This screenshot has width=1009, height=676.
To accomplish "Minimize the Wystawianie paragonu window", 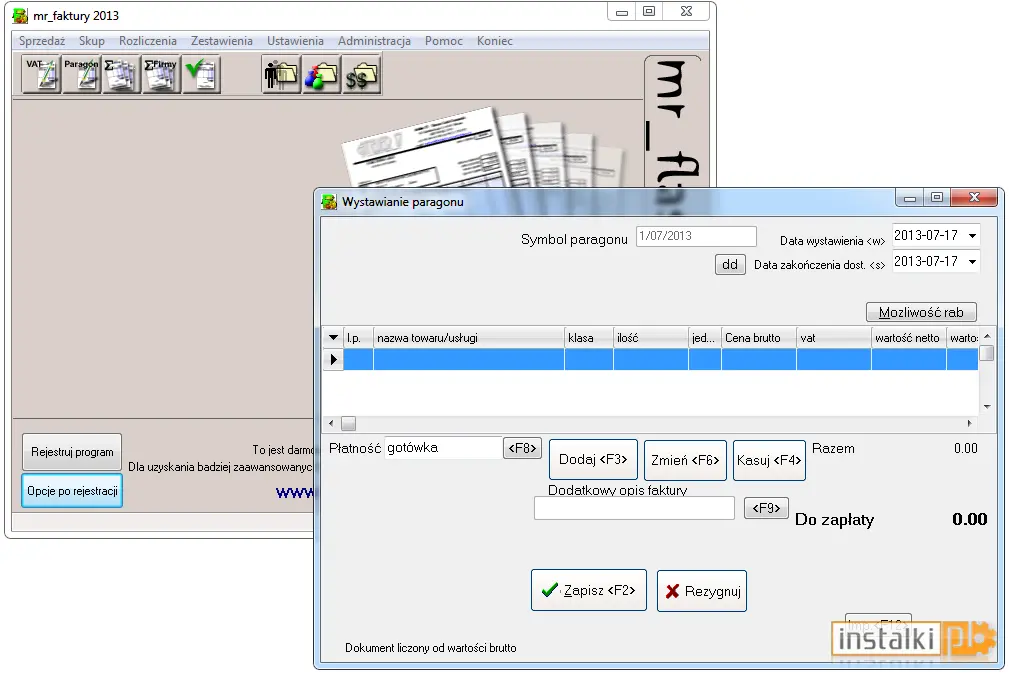I will [x=910, y=197].
